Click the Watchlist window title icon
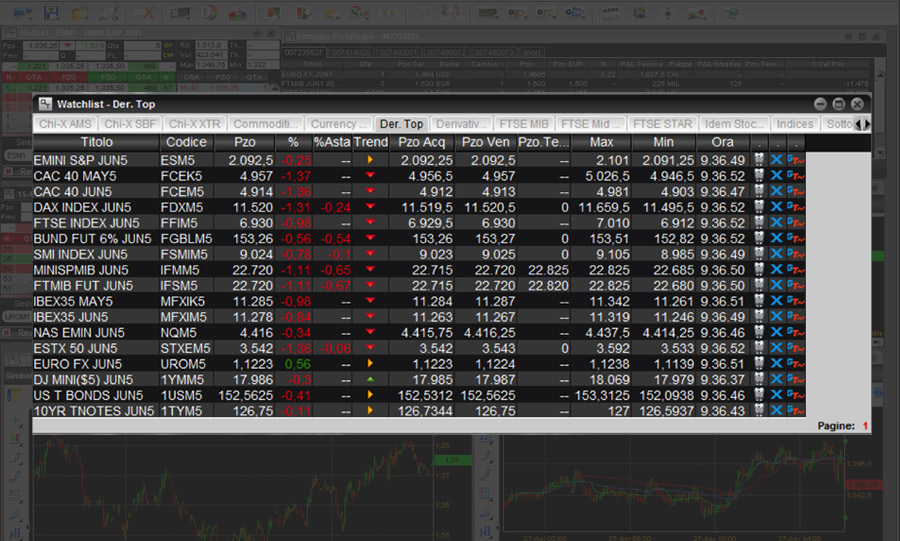The image size is (900, 541). click(x=45, y=104)
